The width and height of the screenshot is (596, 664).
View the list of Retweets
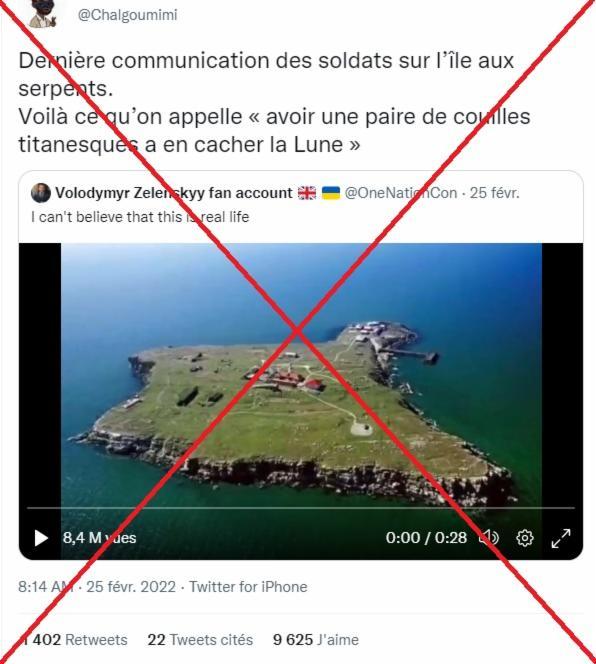click(x=74, y=639)
